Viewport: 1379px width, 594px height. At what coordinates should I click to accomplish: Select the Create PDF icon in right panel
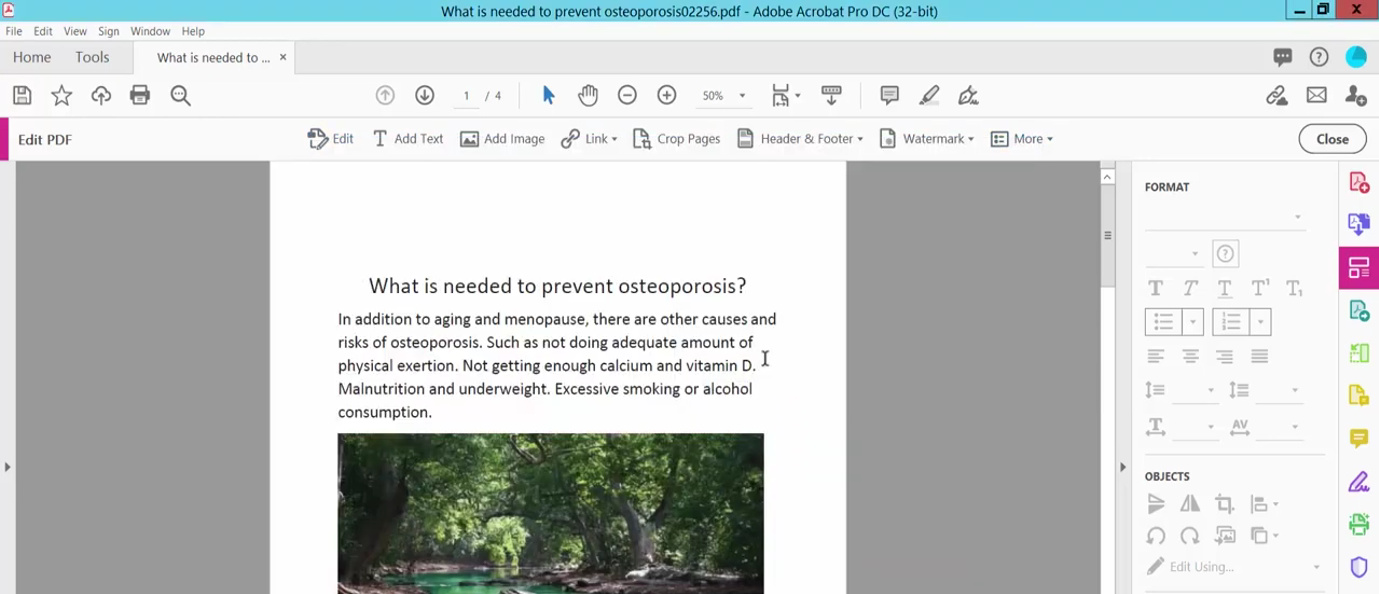[x=1358, y=181]
